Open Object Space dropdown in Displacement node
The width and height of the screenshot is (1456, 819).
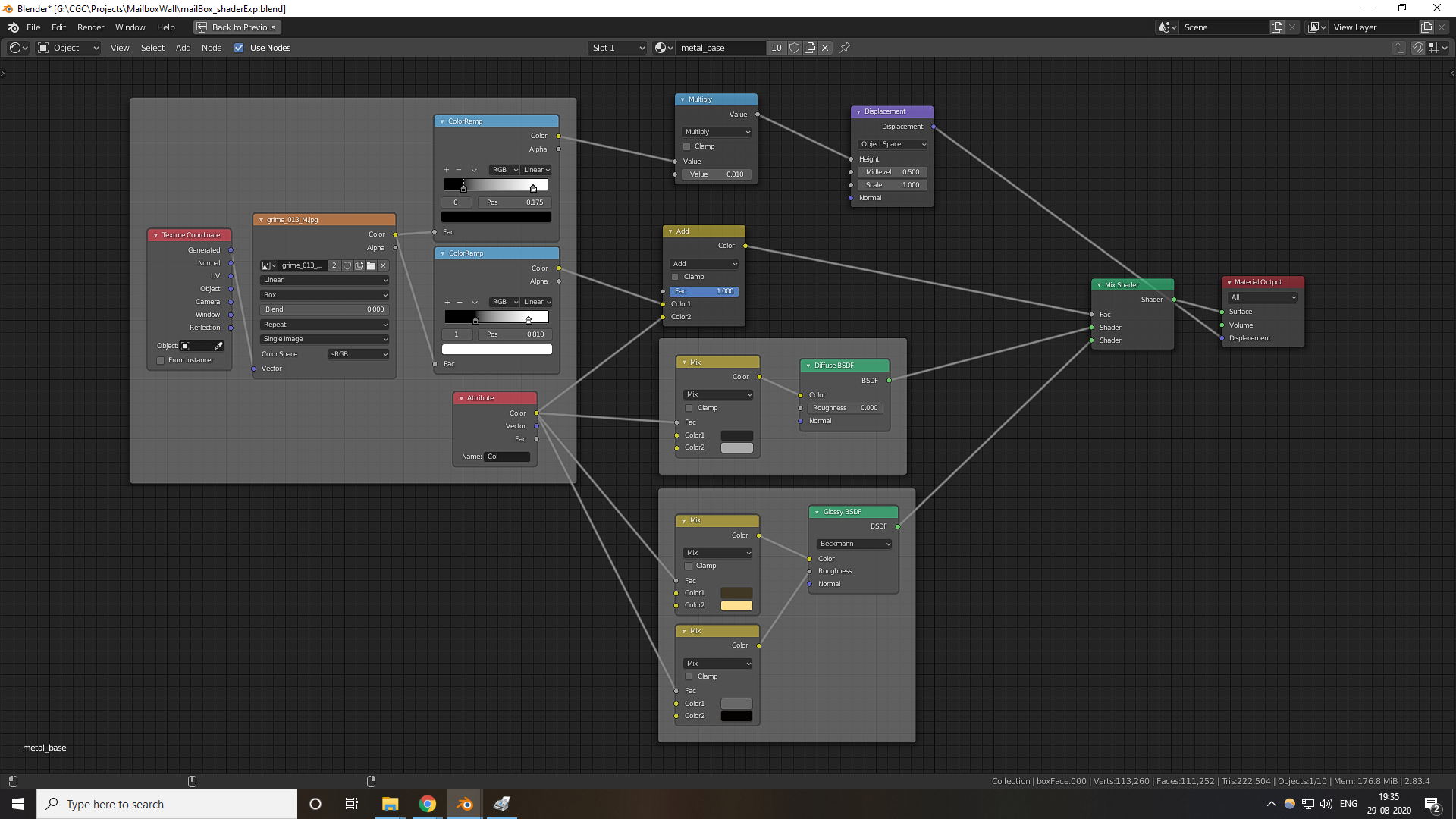893,144
